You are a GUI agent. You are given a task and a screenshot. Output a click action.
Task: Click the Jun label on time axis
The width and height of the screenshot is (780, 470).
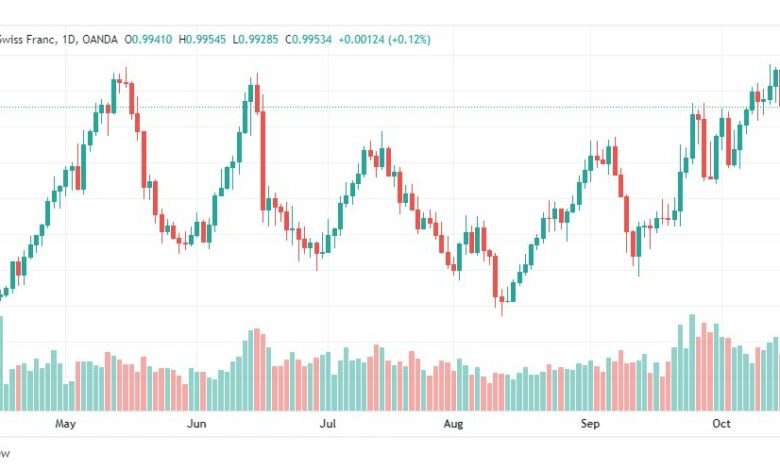coord(196,424)
